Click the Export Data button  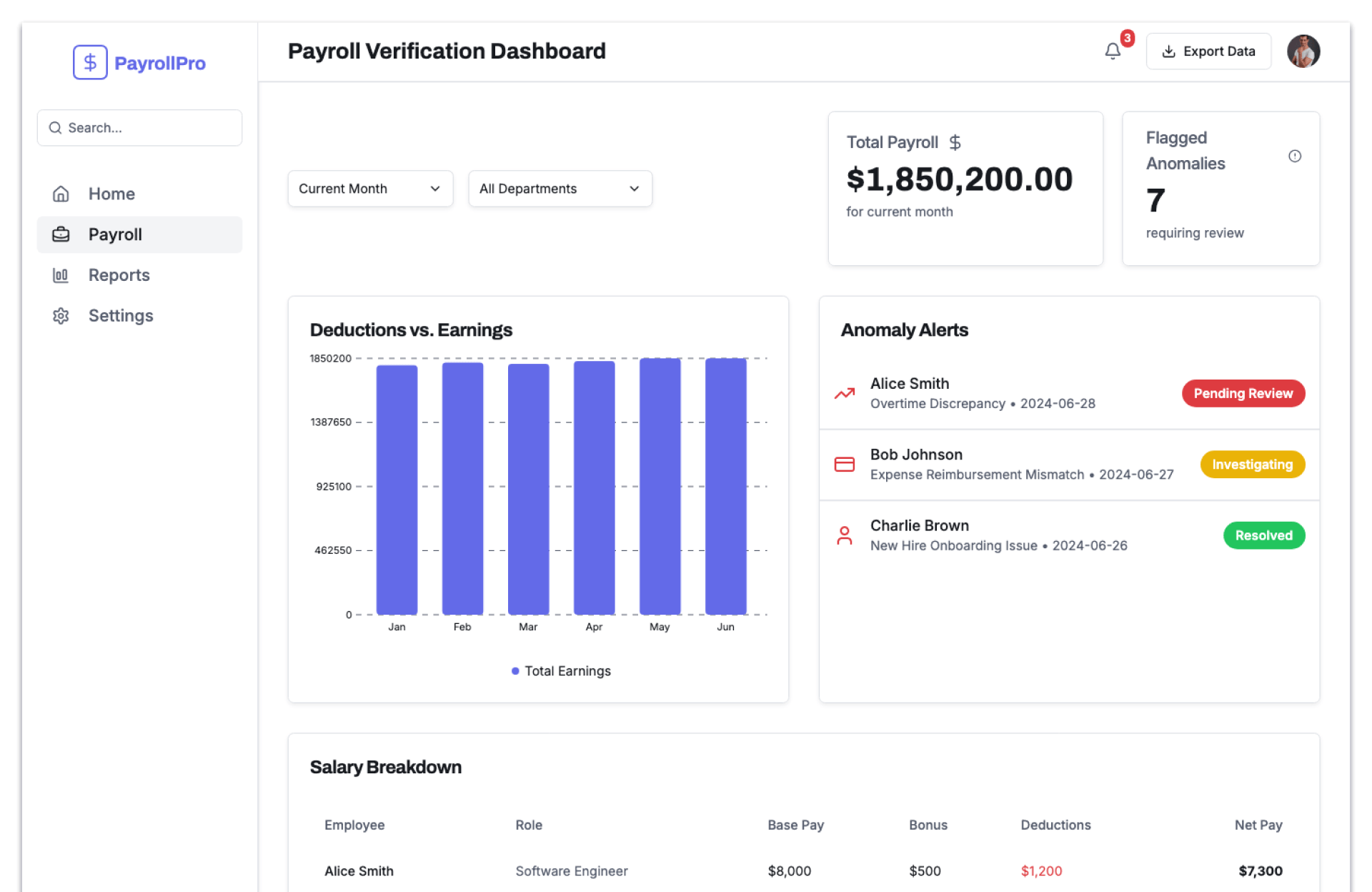point(1208,51)
